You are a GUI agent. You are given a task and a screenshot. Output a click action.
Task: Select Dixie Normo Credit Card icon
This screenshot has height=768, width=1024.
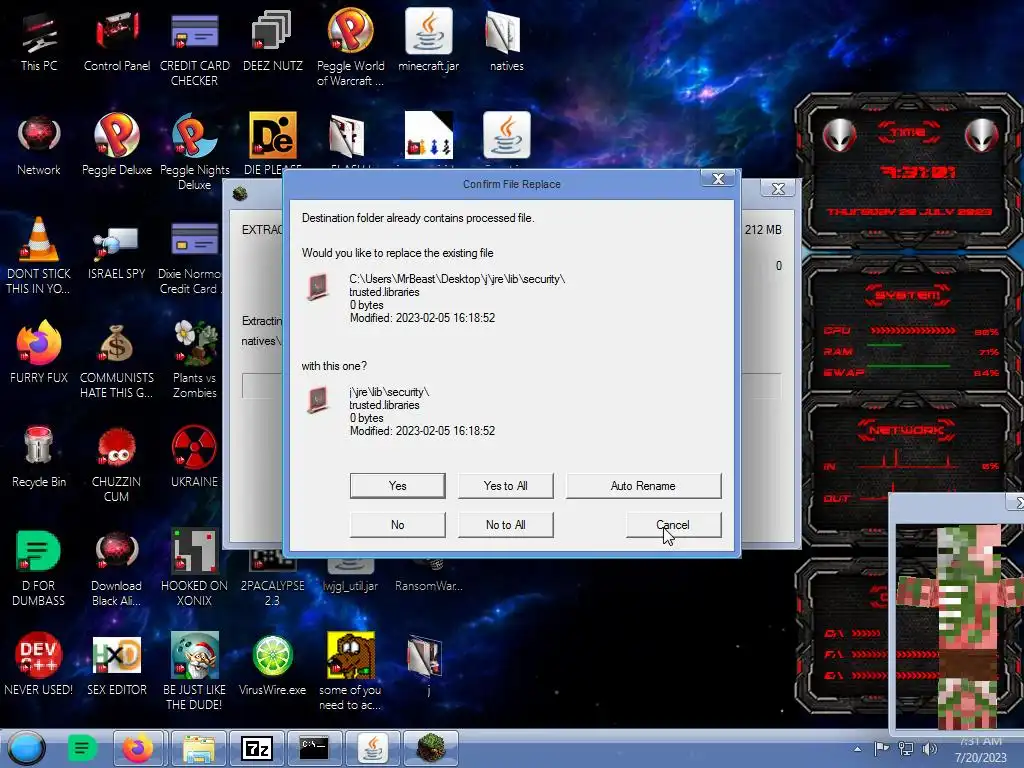(191, 258)
